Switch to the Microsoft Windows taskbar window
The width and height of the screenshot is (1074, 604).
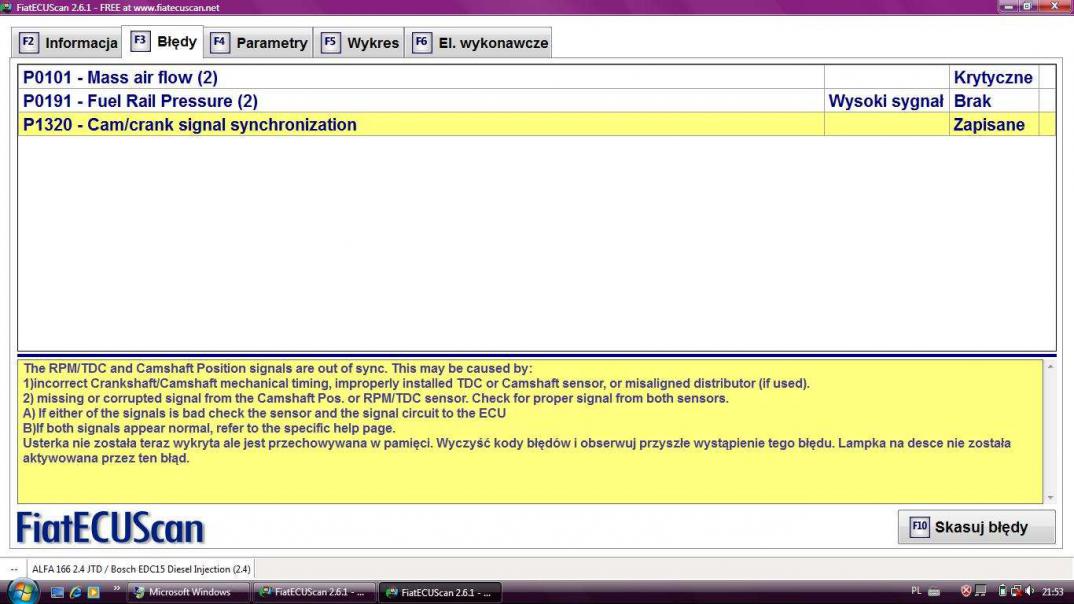[x=188, y=592]
